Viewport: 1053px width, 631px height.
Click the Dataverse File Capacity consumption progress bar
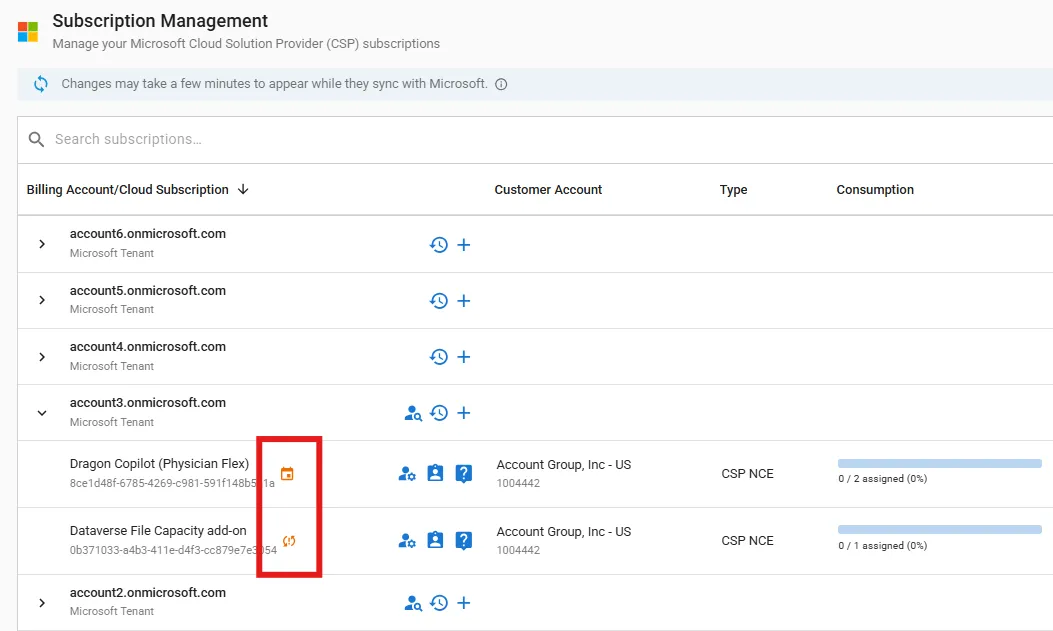[940, 530]
